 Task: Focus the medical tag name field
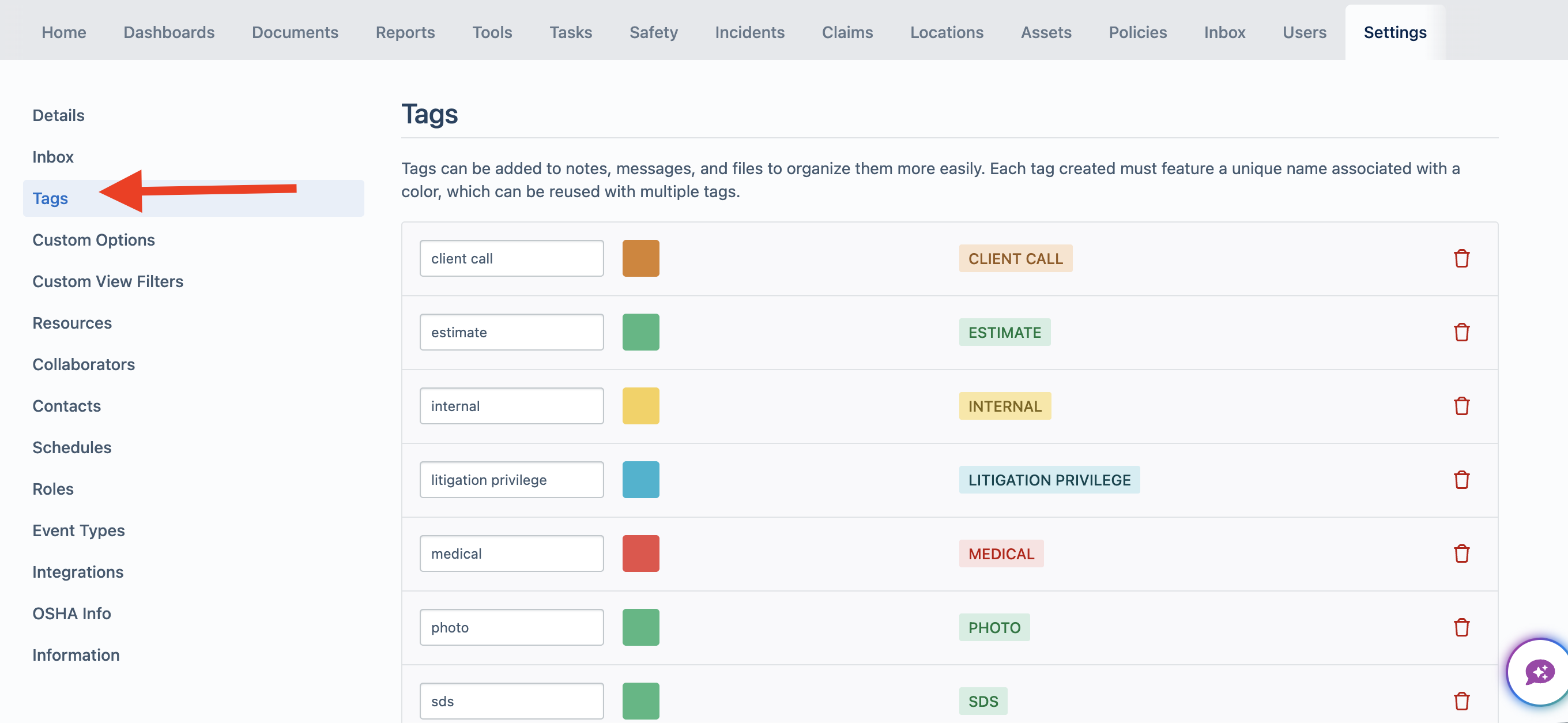(511, 554)
